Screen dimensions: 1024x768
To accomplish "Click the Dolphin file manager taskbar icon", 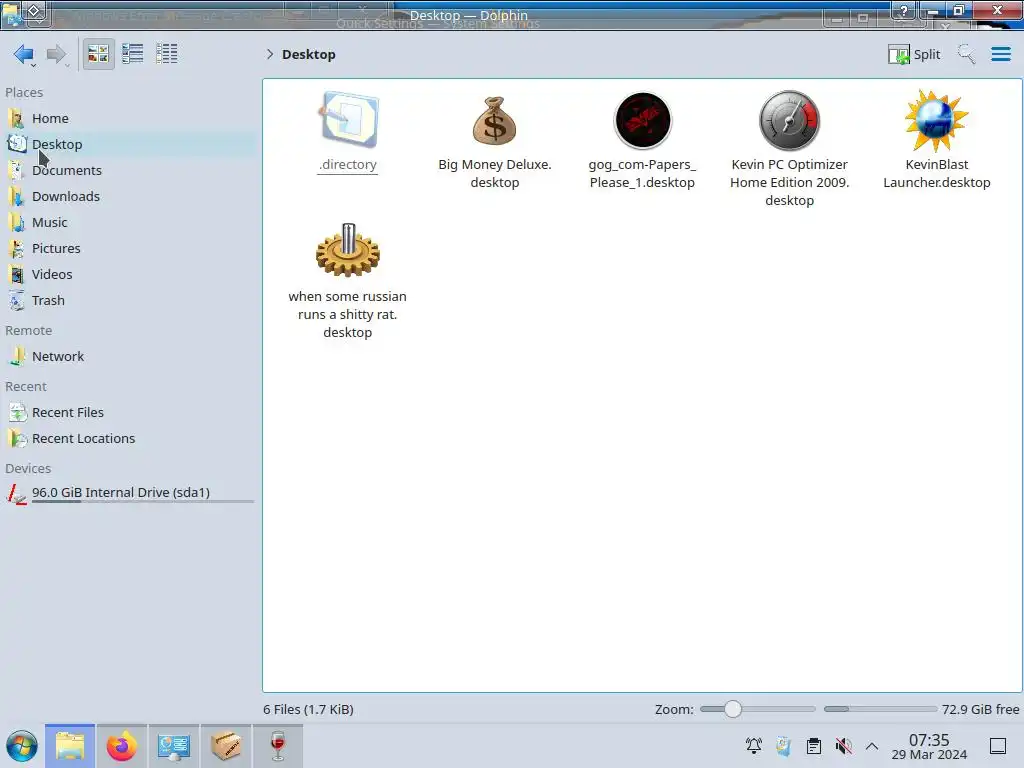I will click(70, 746).
